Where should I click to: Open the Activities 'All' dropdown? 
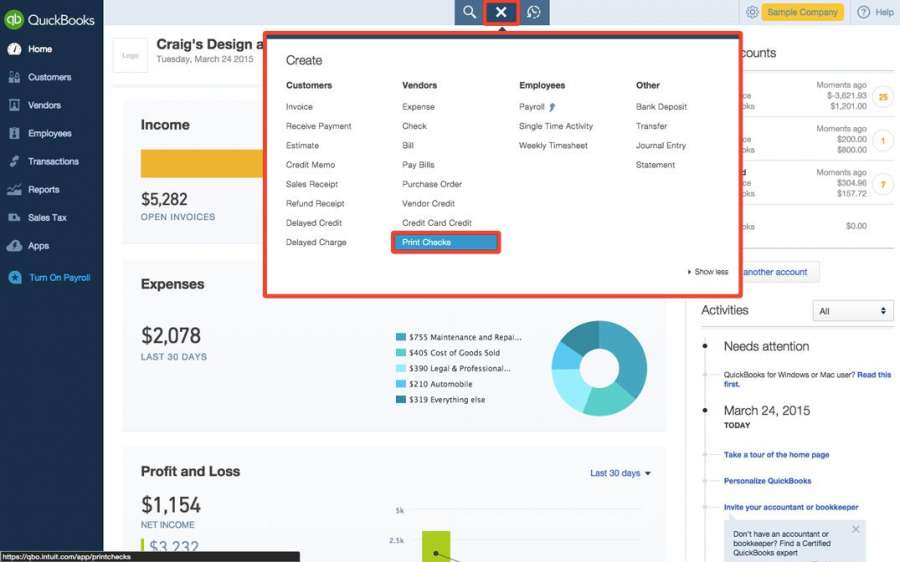pos(853,311)
